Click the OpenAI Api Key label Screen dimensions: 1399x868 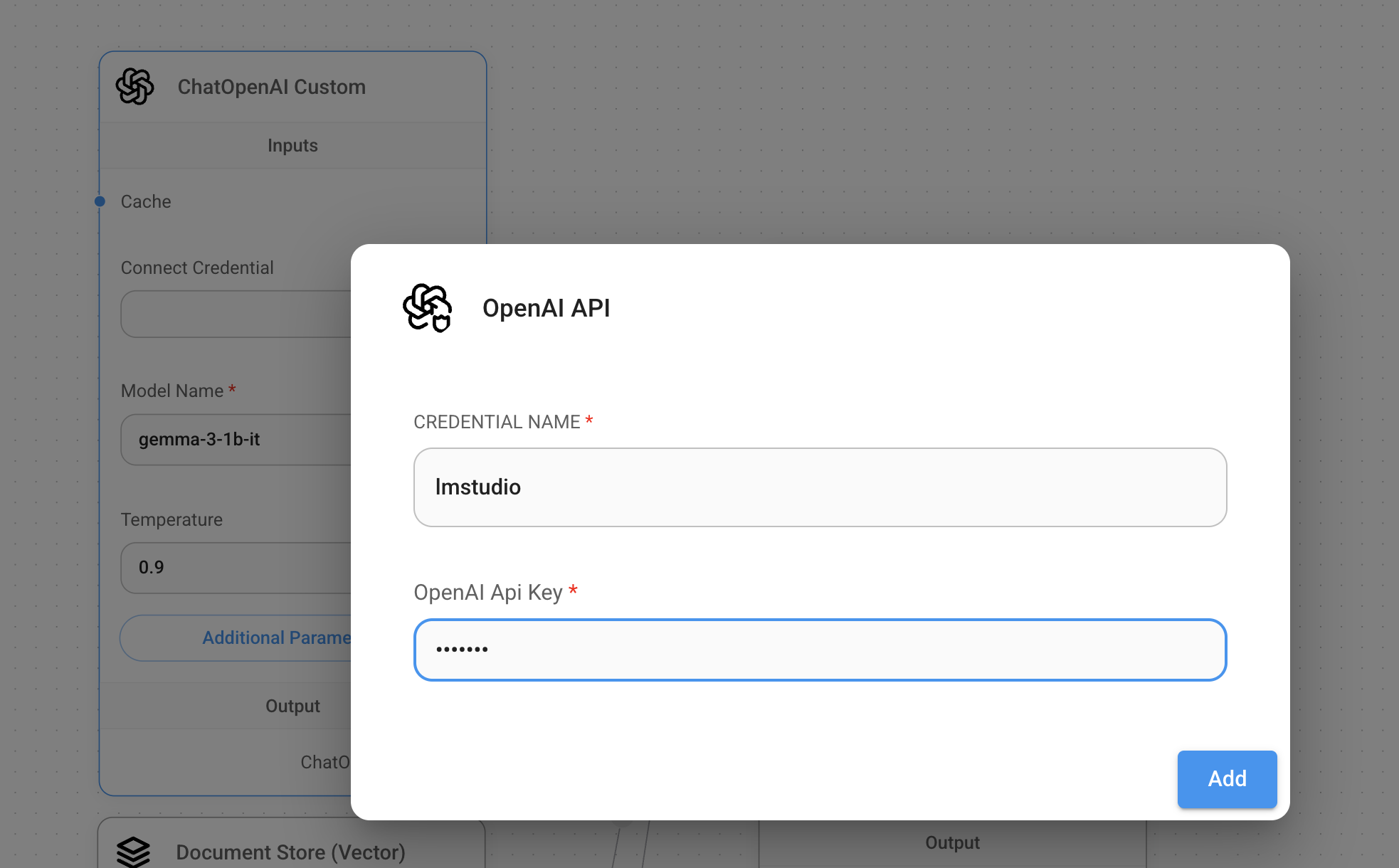pos(488,592)
